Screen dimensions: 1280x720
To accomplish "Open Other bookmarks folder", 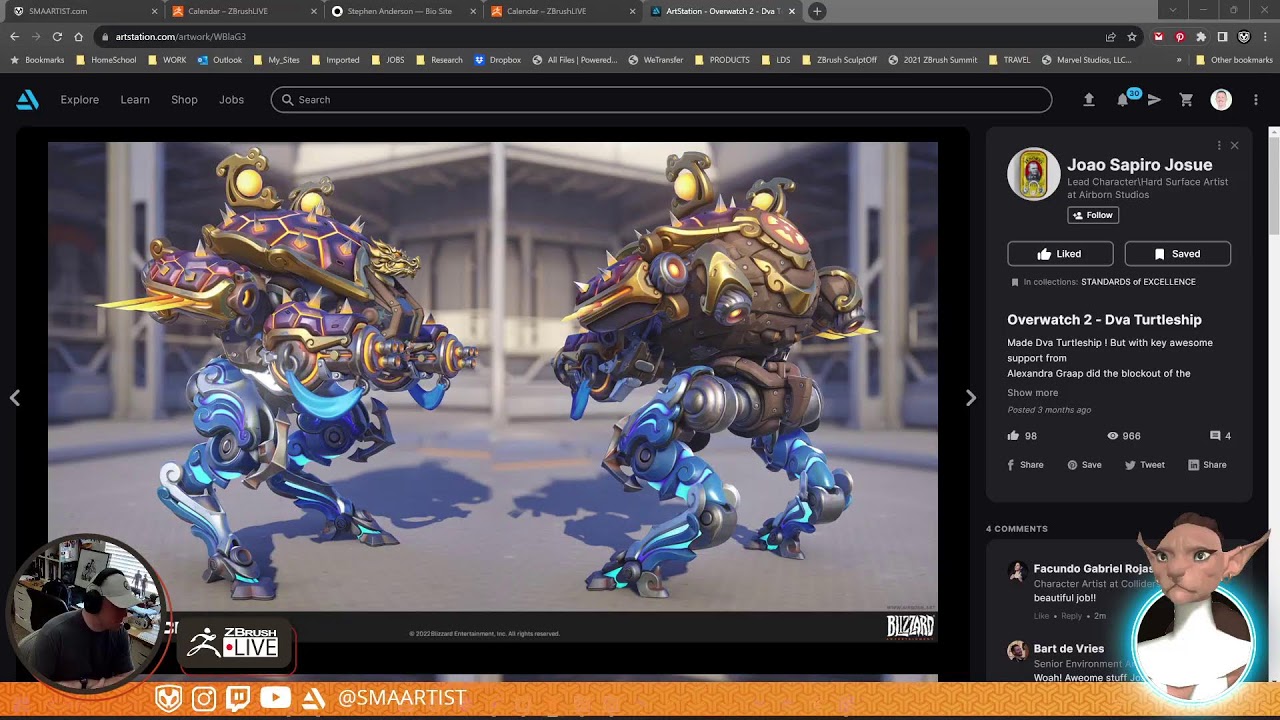I will click(1234, 60).
